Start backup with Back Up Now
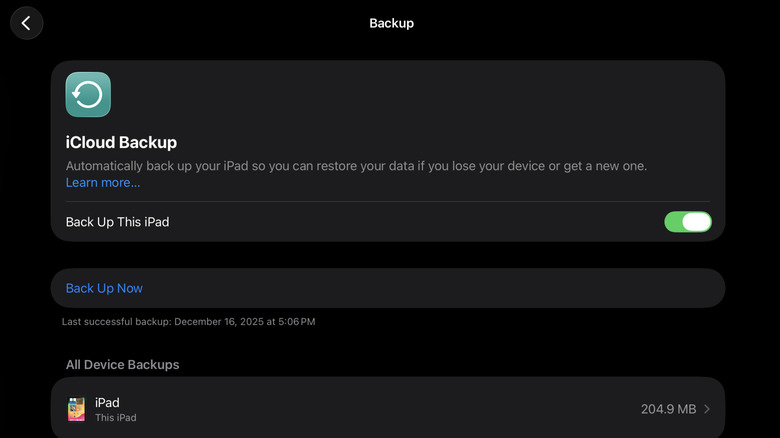 pos(104,288)
